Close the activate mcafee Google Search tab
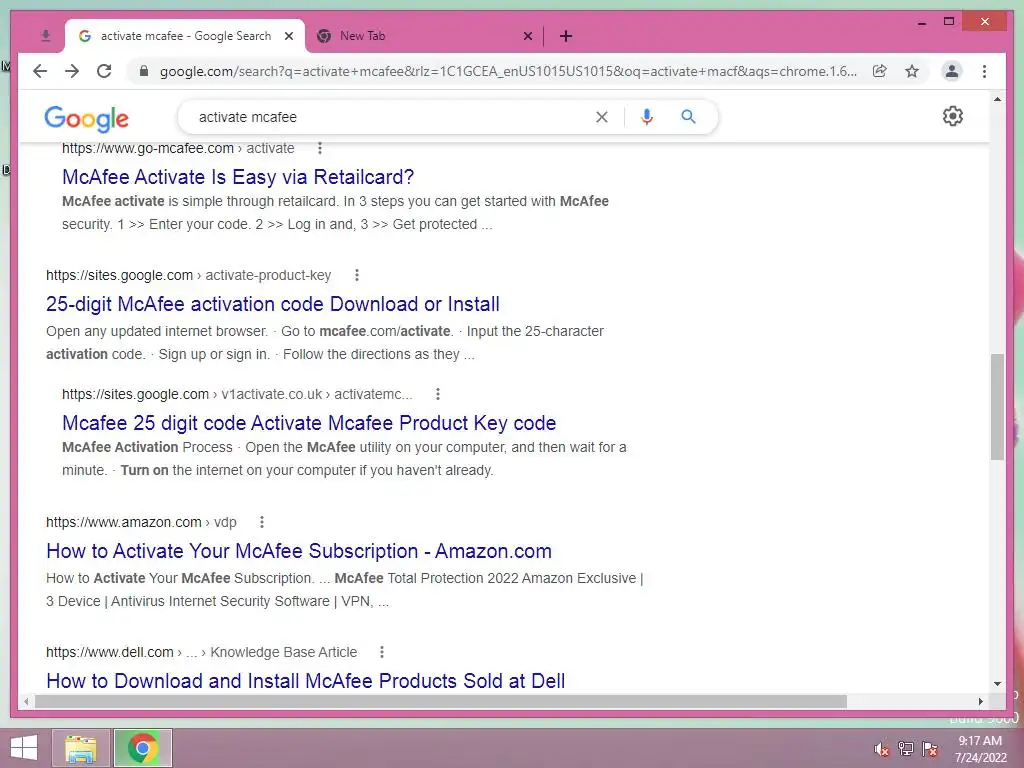Screen dimensions: 1024x768 [x=289, y=36]
